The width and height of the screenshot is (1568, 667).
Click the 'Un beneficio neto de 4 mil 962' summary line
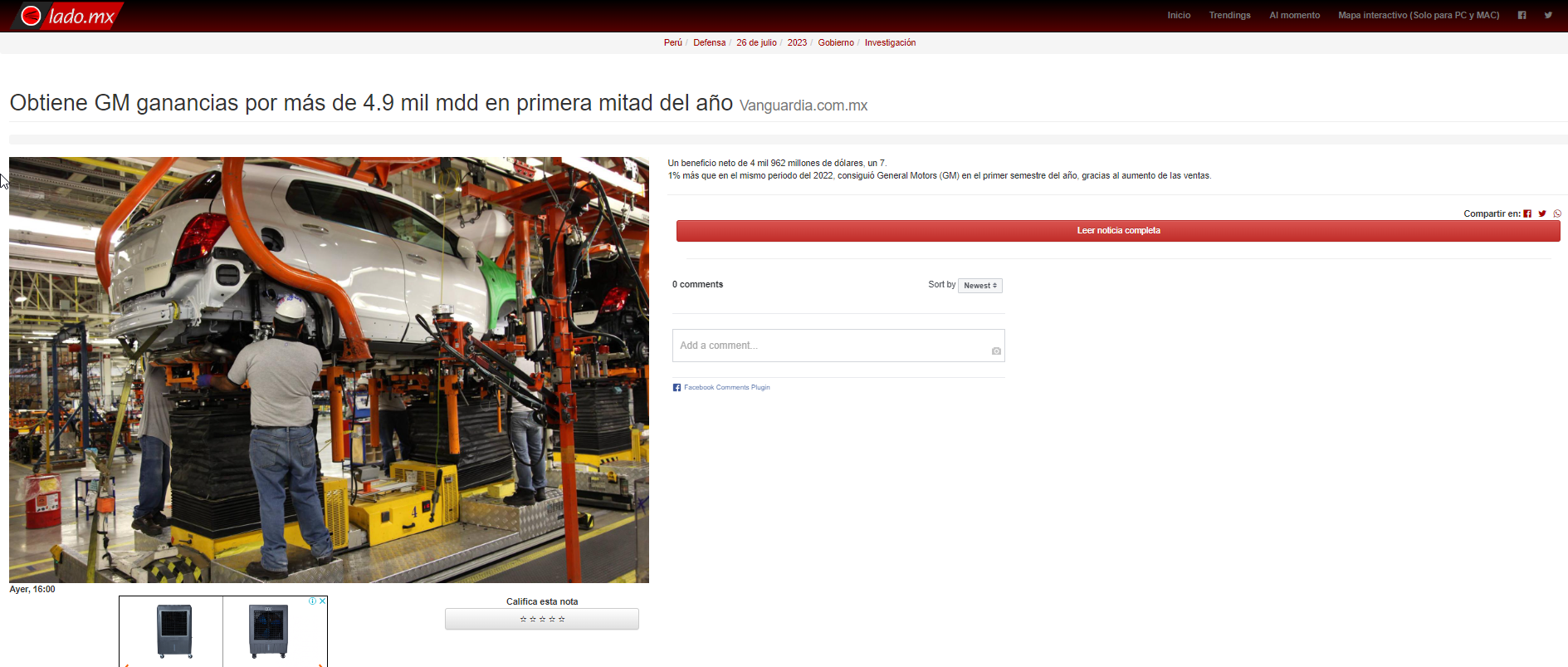point(777,163)
